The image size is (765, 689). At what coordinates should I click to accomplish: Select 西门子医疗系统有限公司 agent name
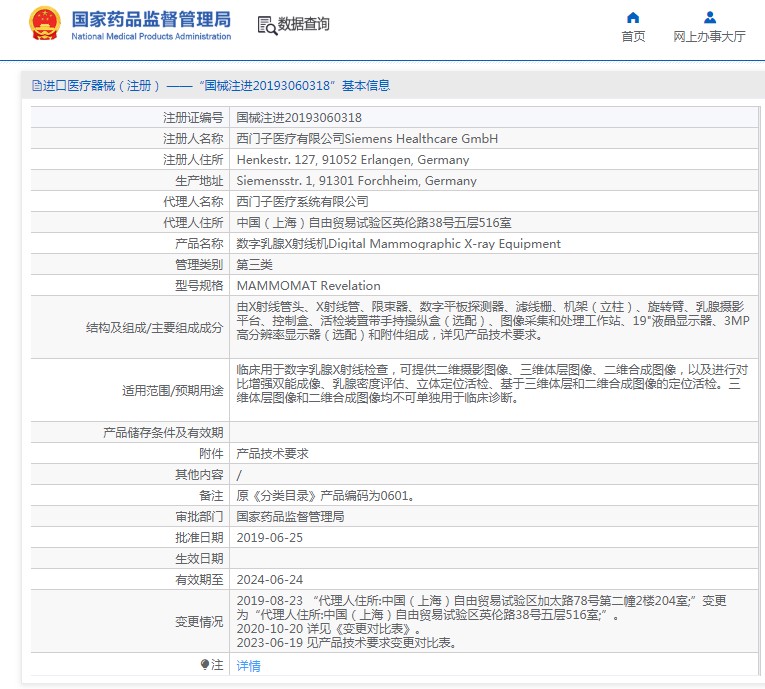coord(302,202)
